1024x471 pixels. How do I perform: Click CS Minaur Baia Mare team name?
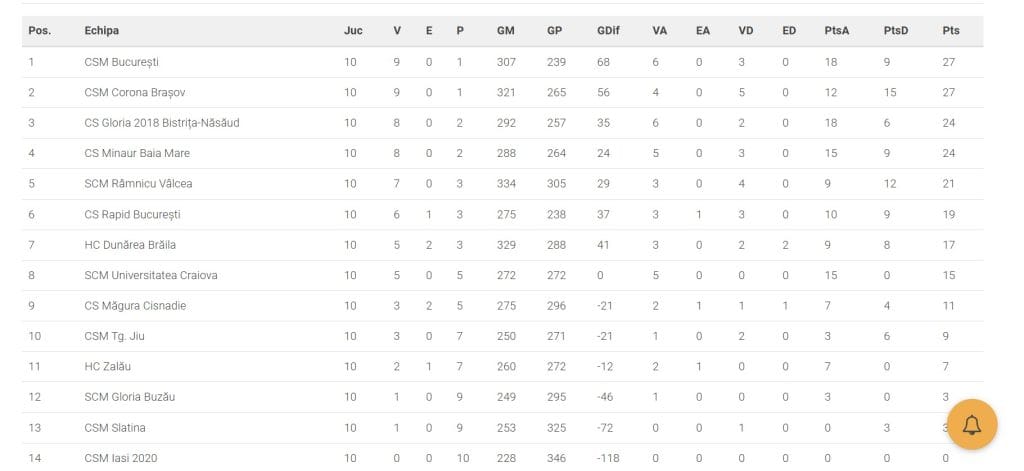137,154
